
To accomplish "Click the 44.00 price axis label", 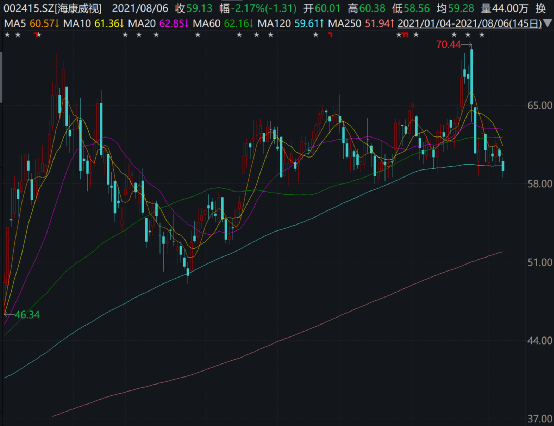I will (x=539, y=341).
